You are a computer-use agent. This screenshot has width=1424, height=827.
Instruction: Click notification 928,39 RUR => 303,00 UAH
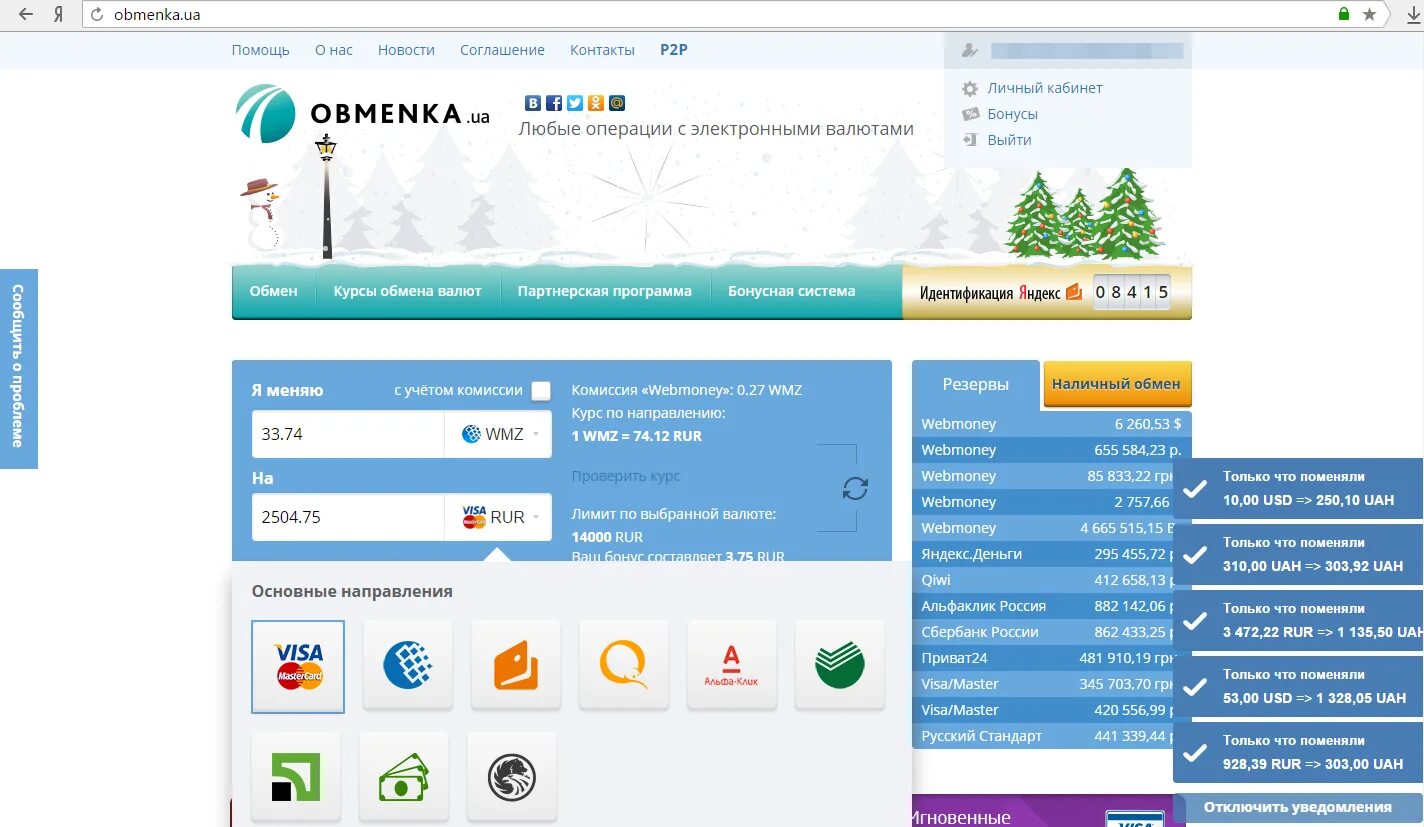click(x=1298, y=752)
